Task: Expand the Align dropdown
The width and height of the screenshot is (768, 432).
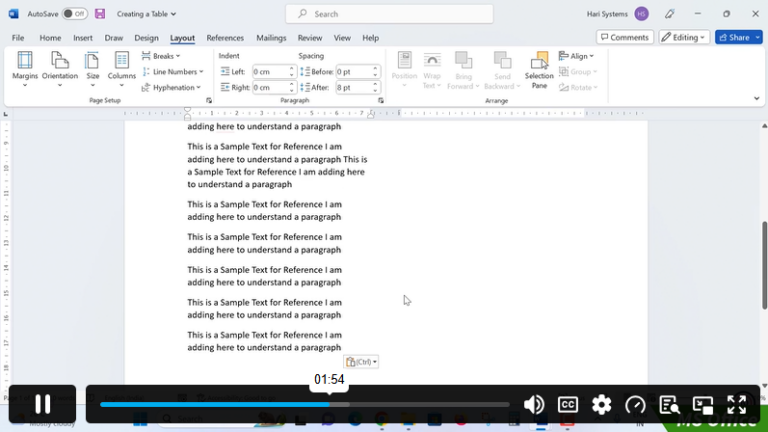Action: pos(576,56)
